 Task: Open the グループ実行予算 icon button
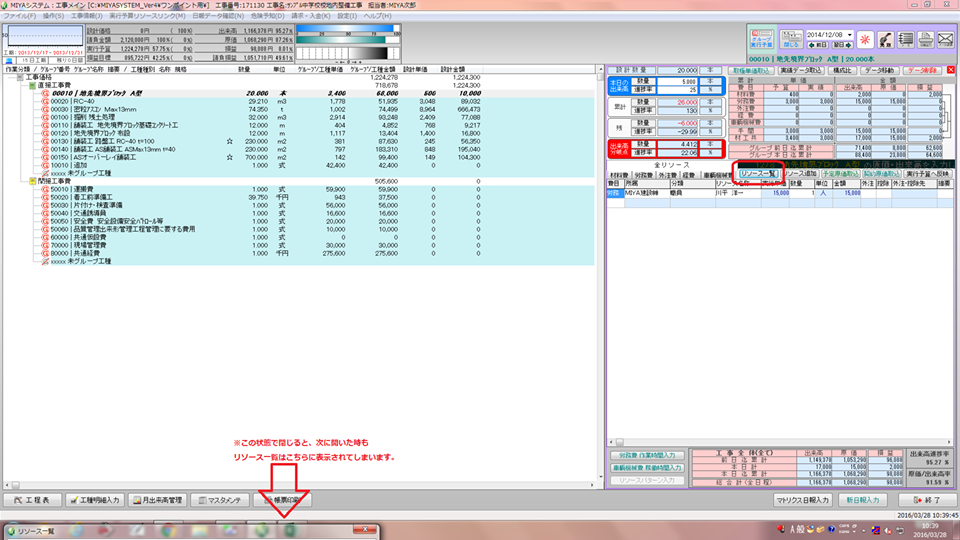click(761, 39)
